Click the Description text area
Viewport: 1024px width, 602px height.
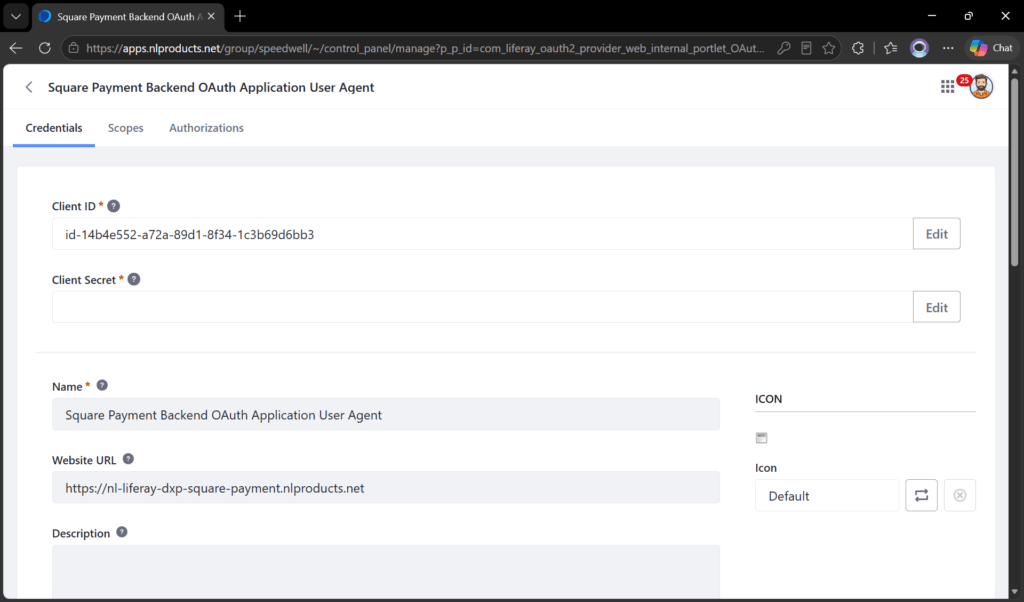[x=386, y=571]
